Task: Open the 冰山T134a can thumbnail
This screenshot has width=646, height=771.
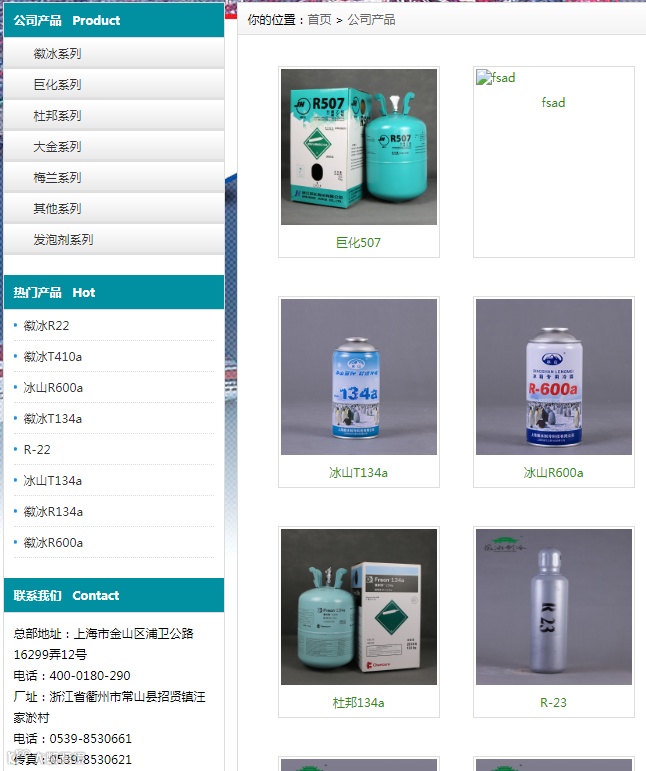Action: pyautogui.click(x=359, y=377)
